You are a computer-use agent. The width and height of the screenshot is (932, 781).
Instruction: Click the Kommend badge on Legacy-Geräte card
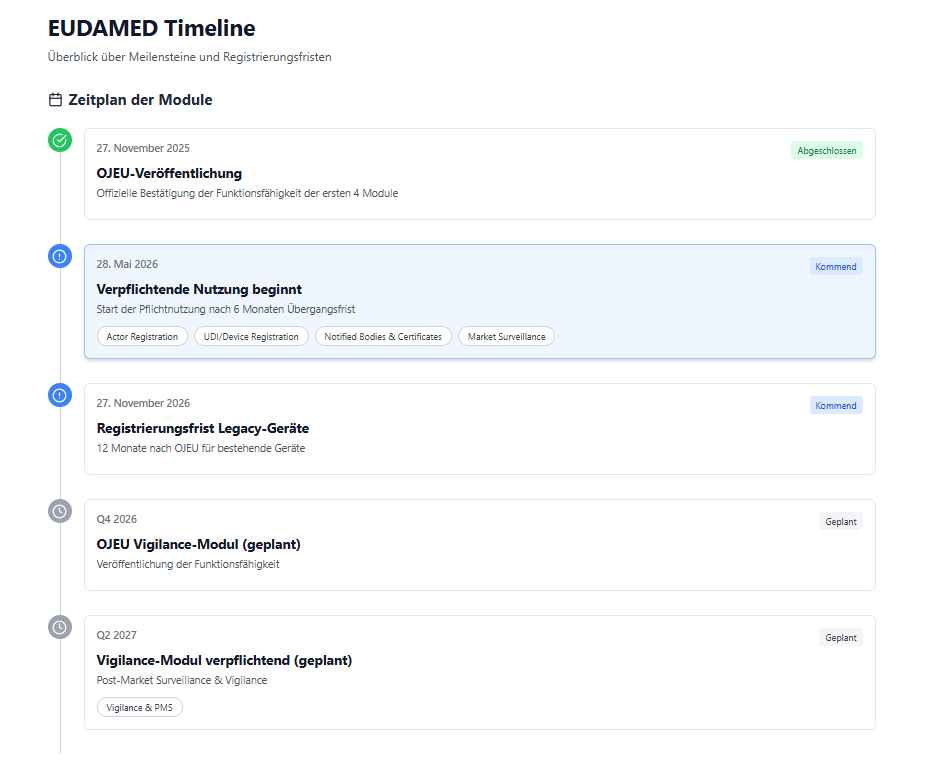(836, 406)
